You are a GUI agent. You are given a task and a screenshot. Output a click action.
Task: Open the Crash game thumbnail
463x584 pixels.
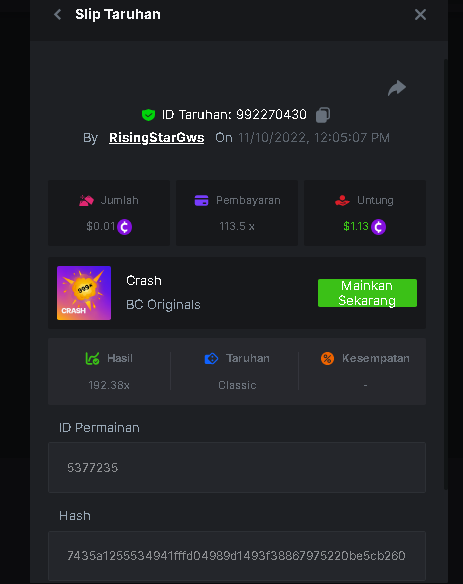pyautogui.click(x=84, y=293)
